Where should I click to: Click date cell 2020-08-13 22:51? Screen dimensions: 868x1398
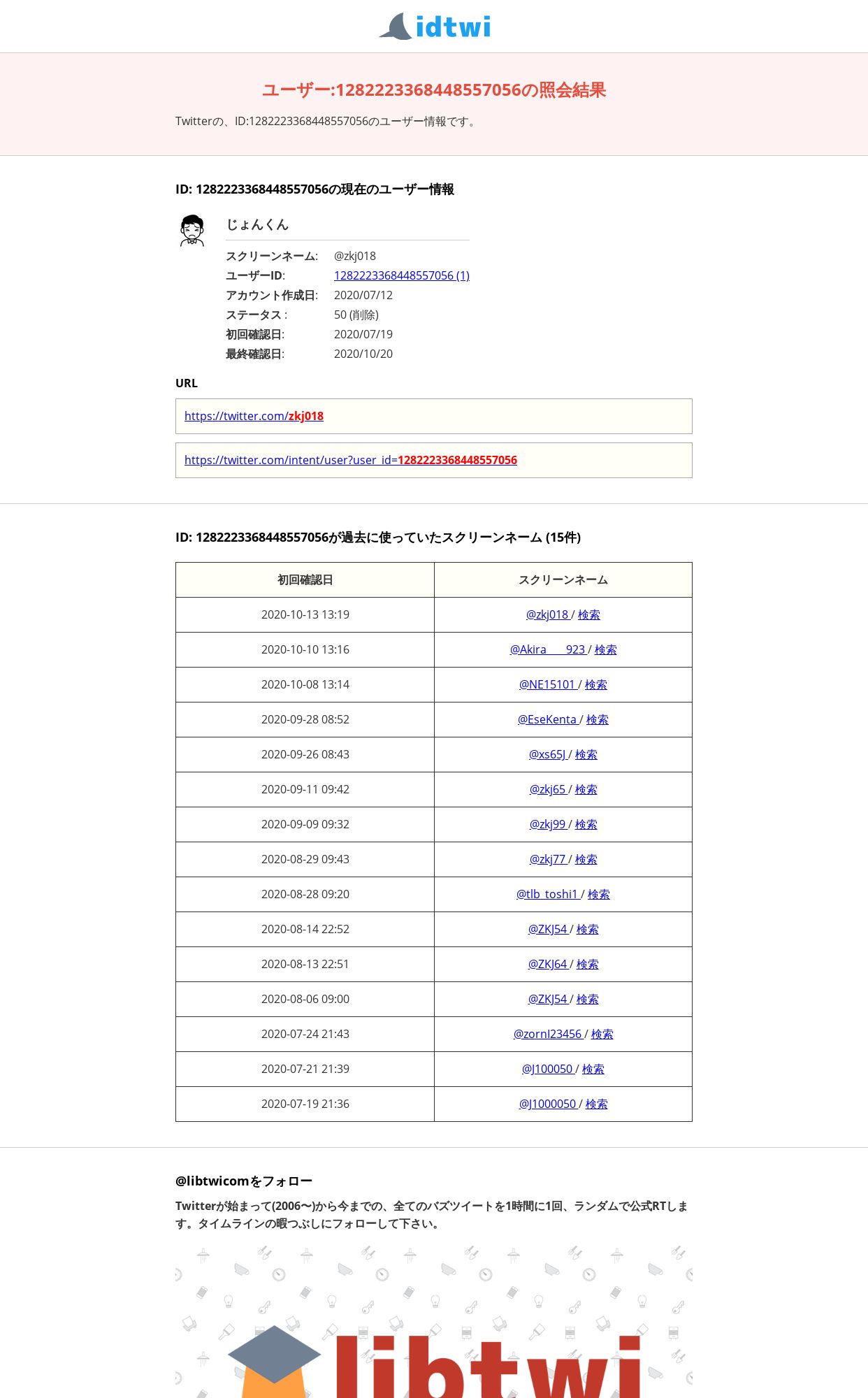coord(305,964)
